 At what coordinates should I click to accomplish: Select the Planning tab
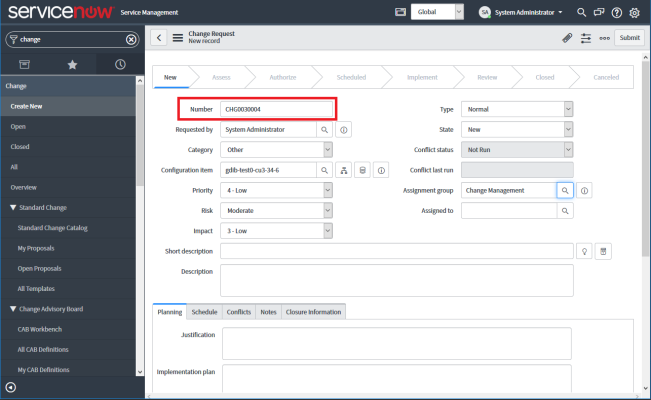tap(169, 312)
